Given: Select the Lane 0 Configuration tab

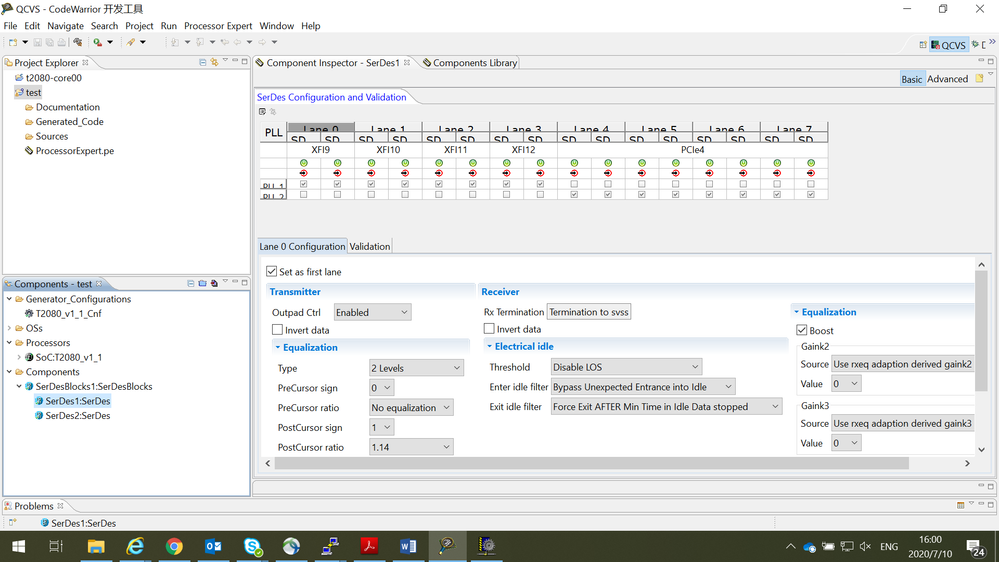Looking at the screenshot, I should [x=302, y=247].
